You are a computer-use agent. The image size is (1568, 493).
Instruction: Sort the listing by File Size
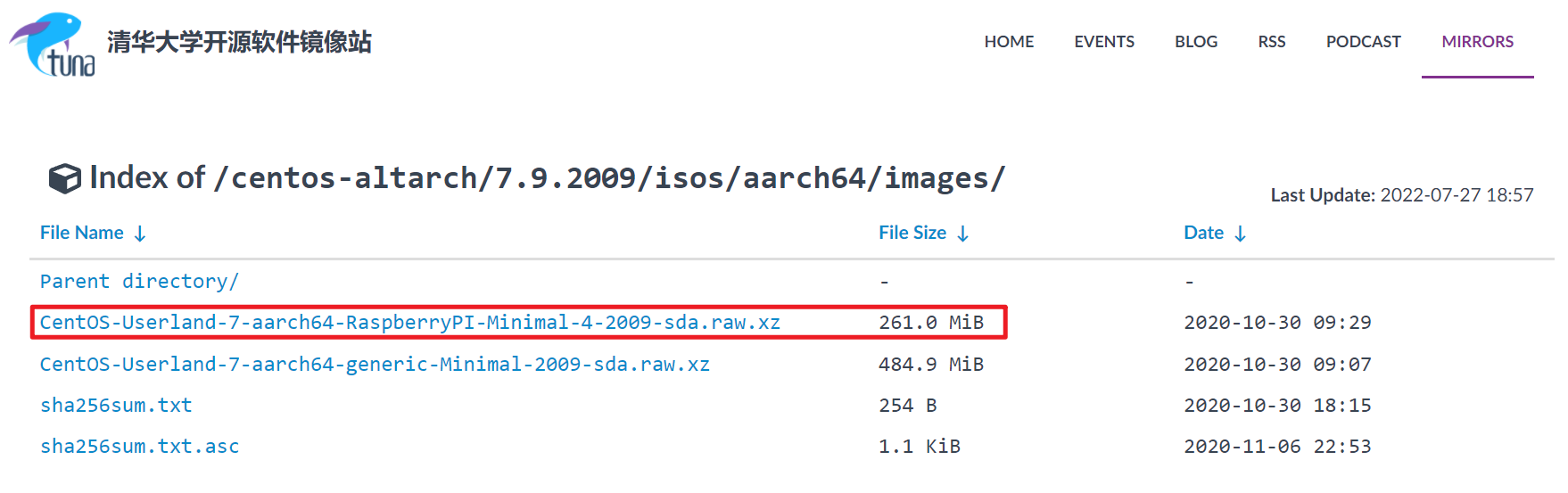pyautogui.click(x=912, y=233)
